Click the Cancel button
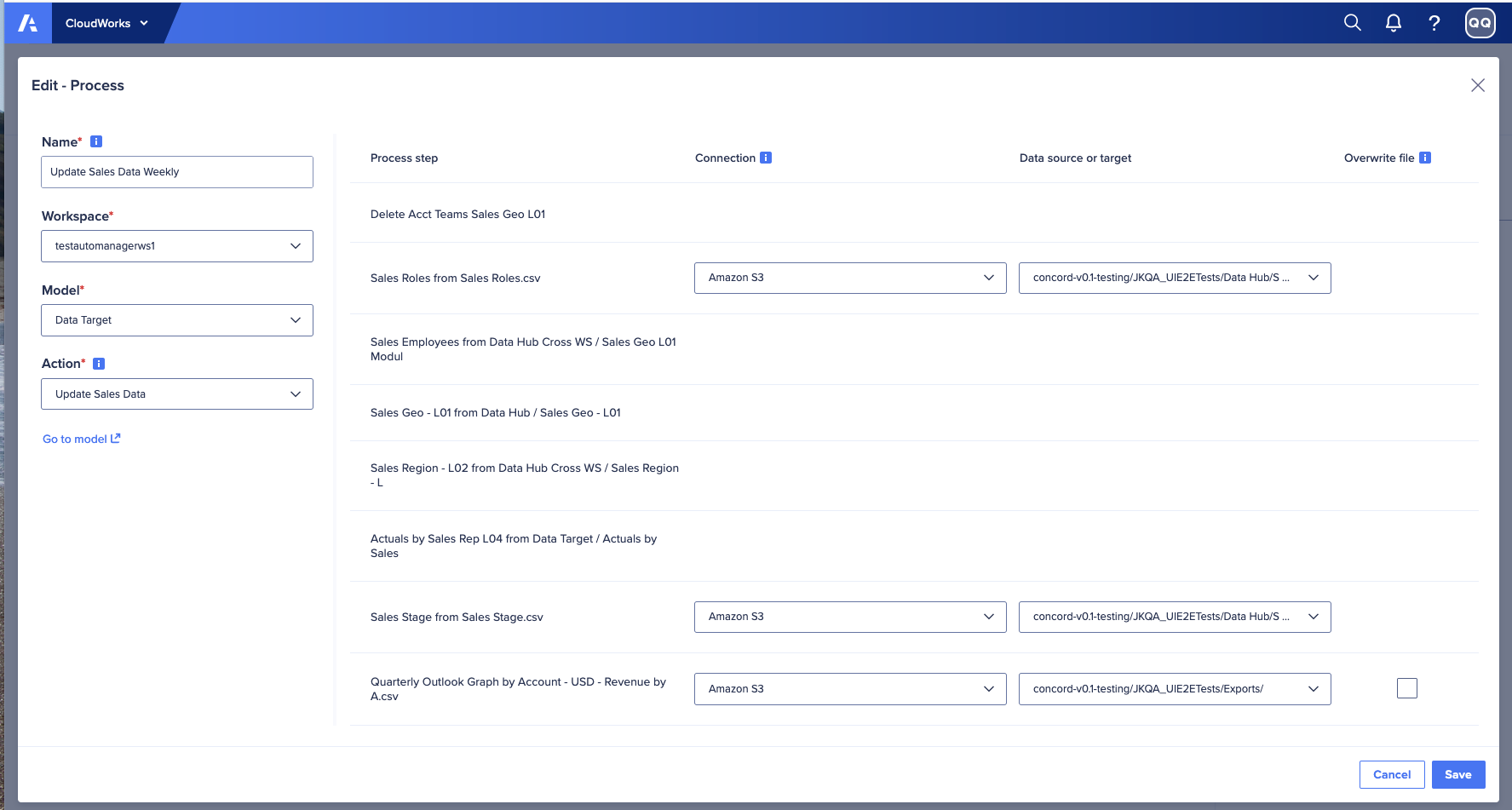 coord(1392,774)
